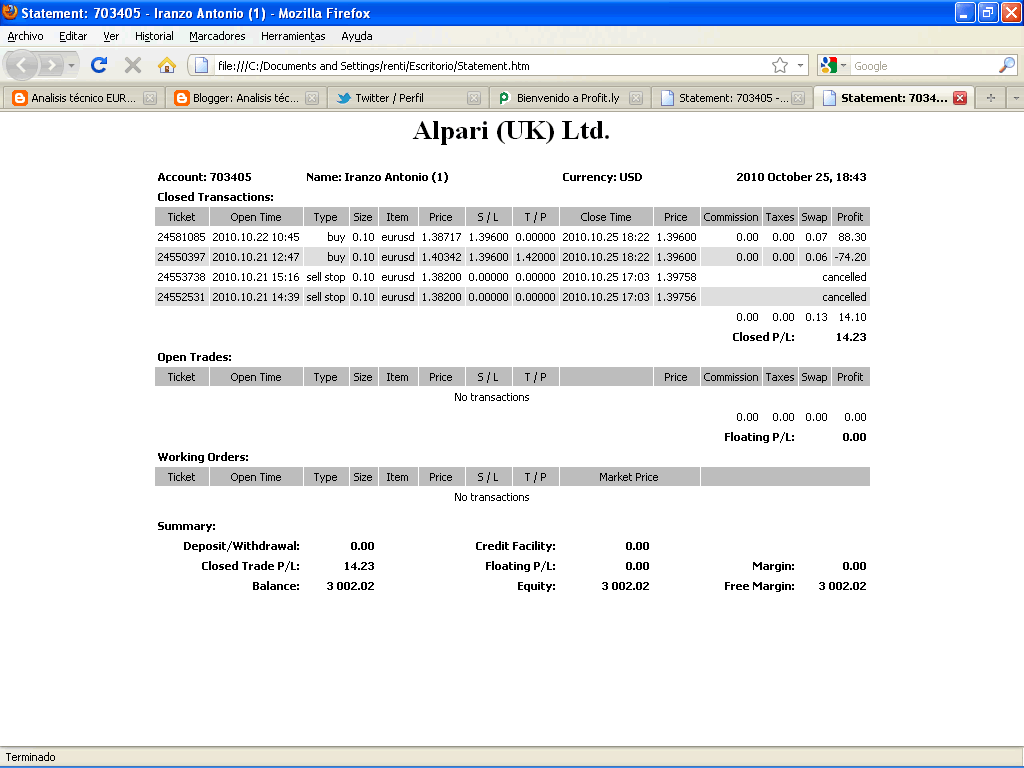Open the Google search engine selector

pyautogui.click(x=833, y=66)
